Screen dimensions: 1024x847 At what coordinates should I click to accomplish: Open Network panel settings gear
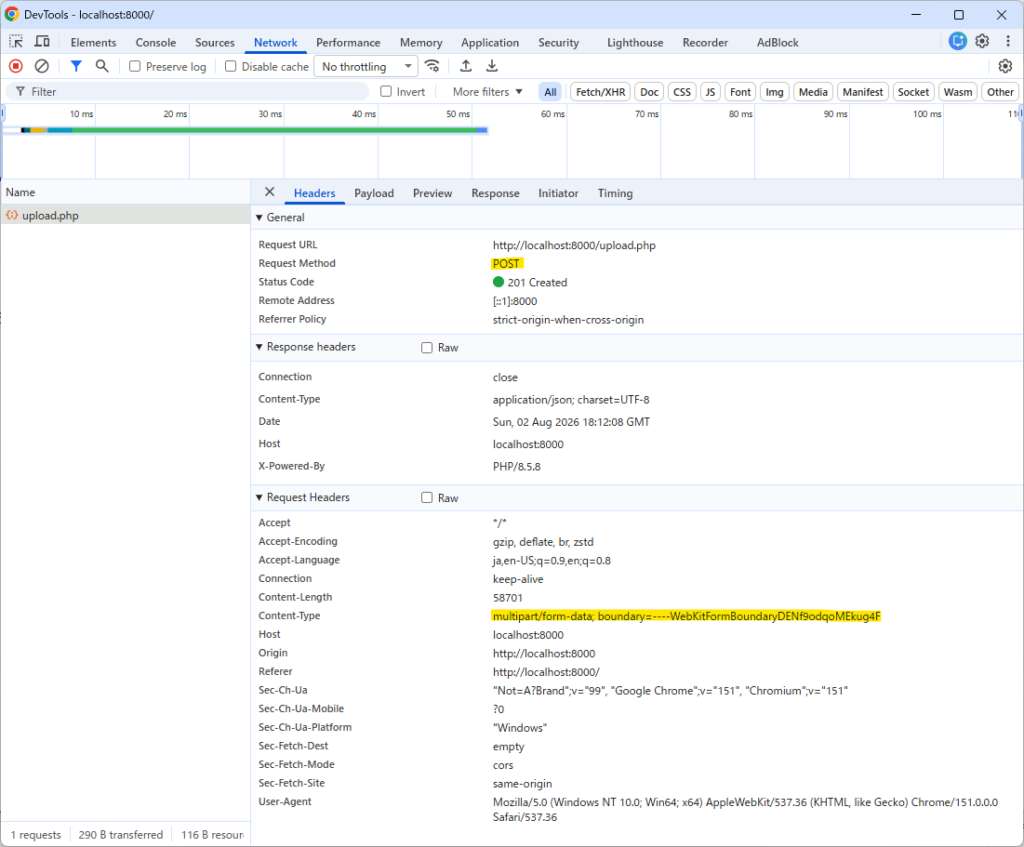pos(1005,66)
